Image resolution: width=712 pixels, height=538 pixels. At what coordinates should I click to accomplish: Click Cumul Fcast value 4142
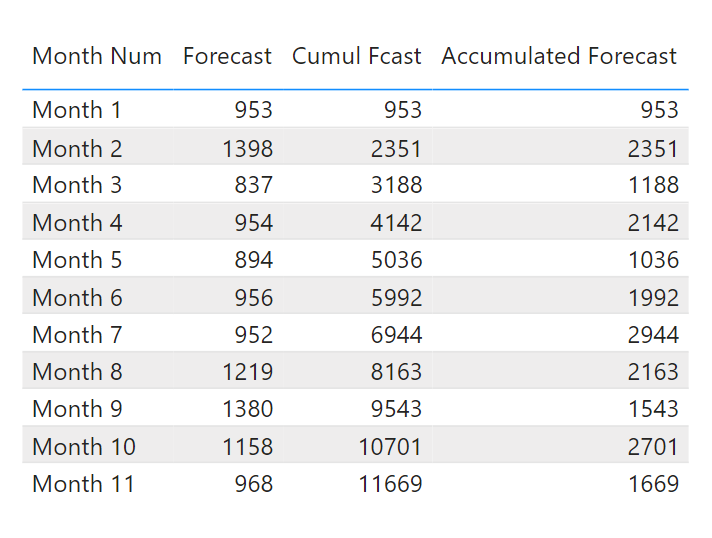click(x=396, y=223)
